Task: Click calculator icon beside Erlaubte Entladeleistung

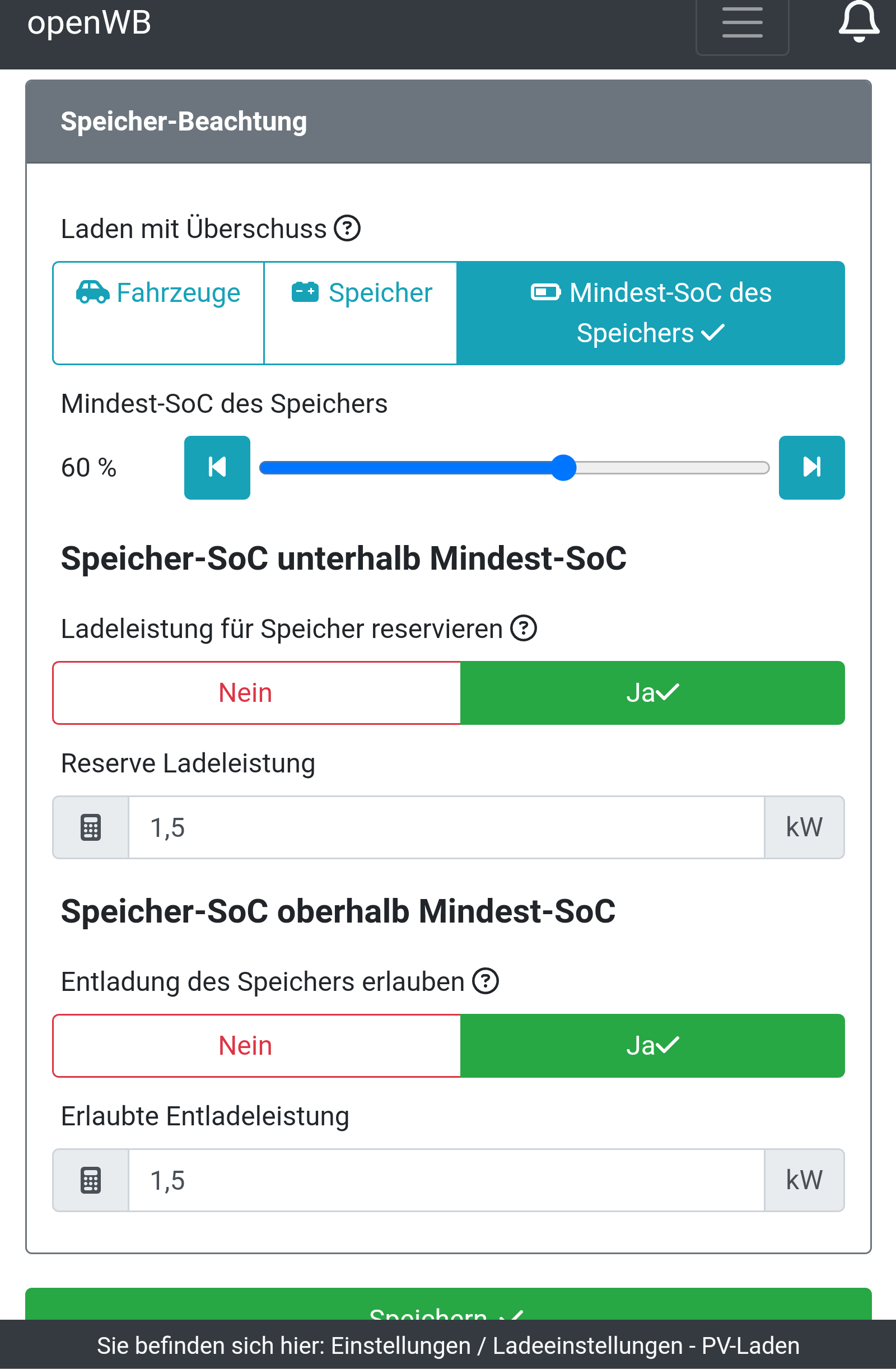Action: click(91, 1180)
